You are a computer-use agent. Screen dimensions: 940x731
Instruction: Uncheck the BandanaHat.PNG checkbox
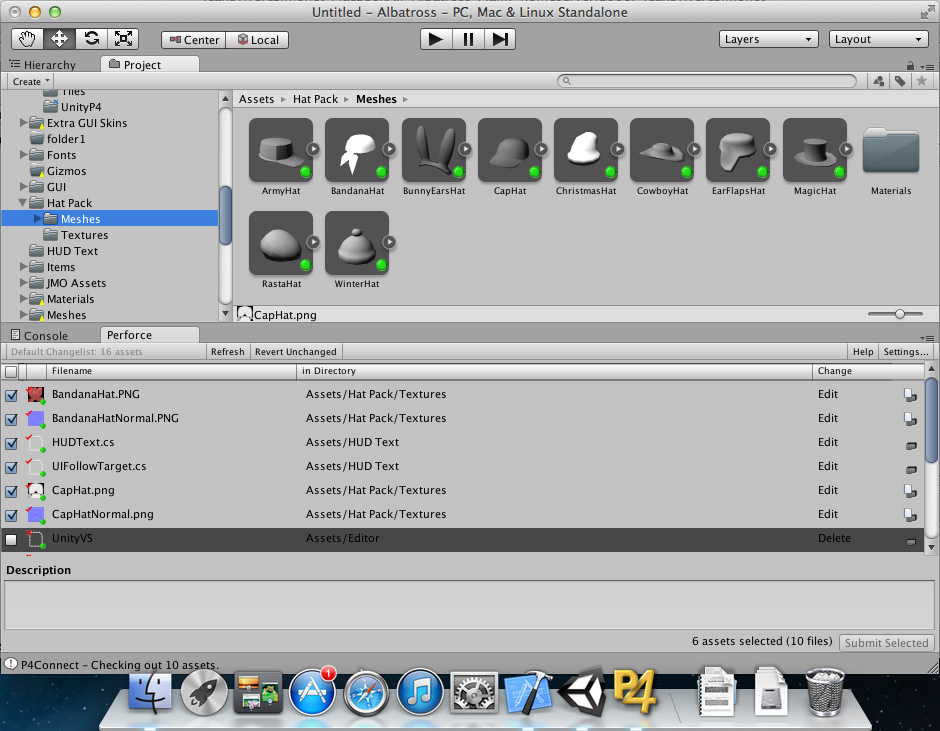click(x=11, y=395)
